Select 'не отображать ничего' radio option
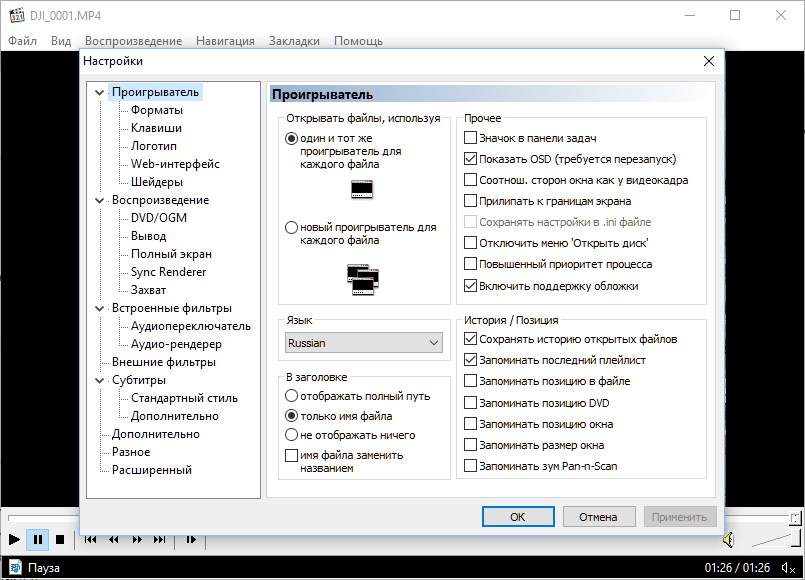The height and width of the screenshot is (580, 805). coord(291,435)
